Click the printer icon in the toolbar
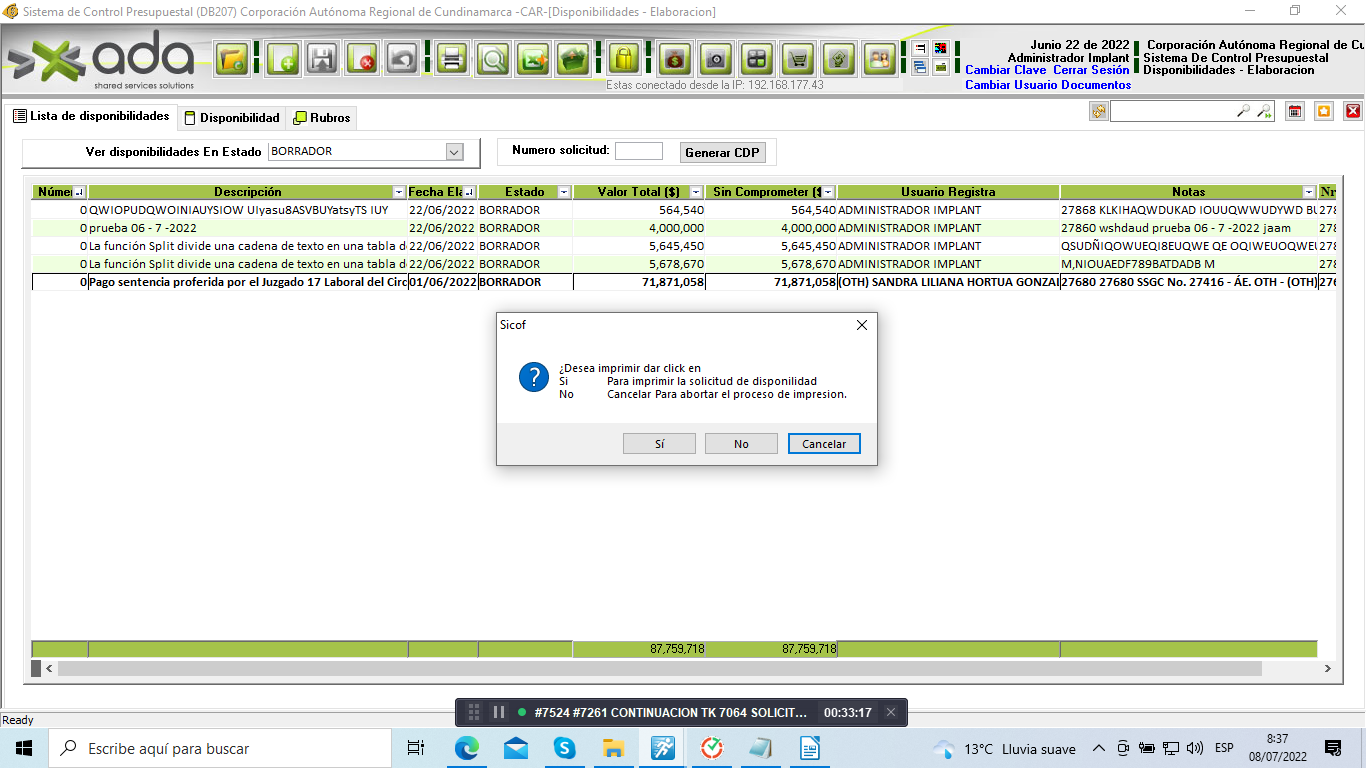The image size is (1366, 768). click(x=451, y=60)
